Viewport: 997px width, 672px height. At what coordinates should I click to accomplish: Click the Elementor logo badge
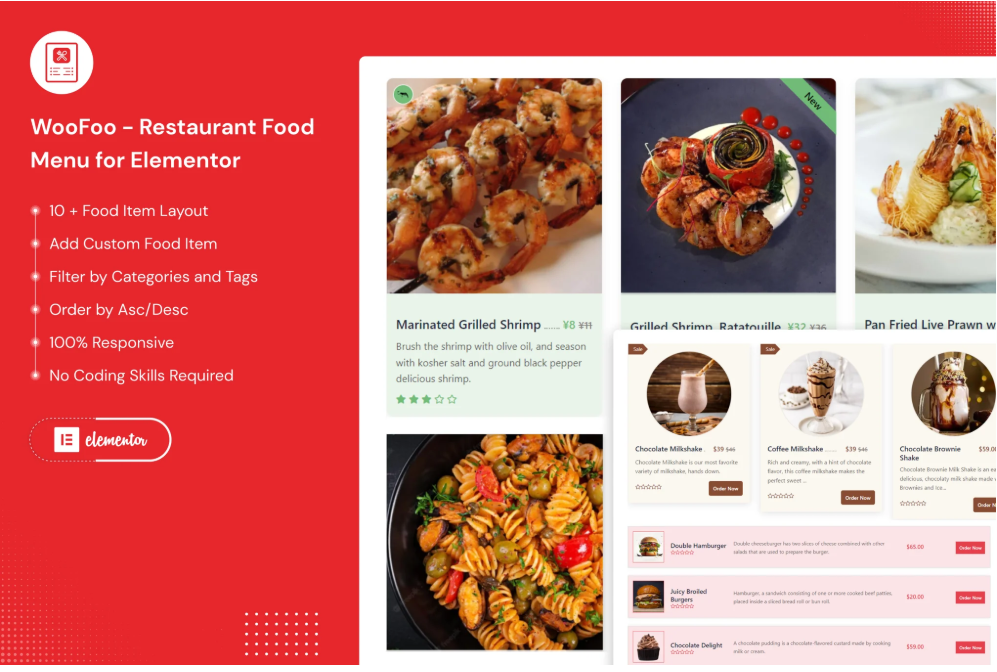[101, 439]
